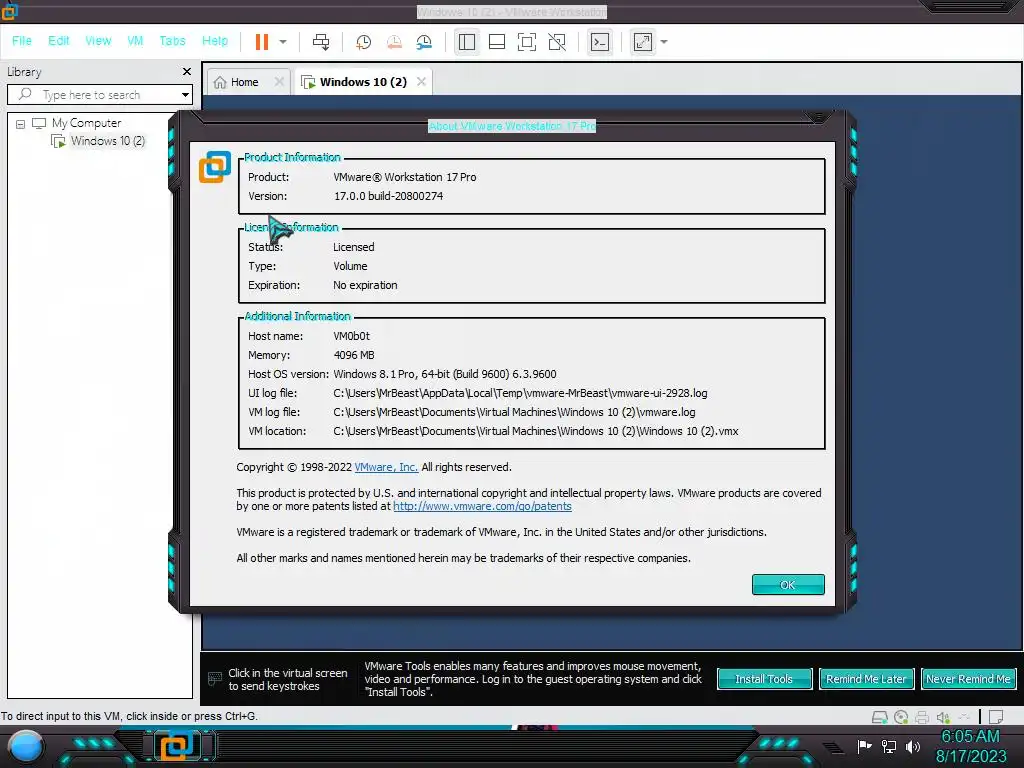This screenshot has height=768, width=1024.
Task: Click the Remind Me Later button
Action: click(x=866, y=679)
